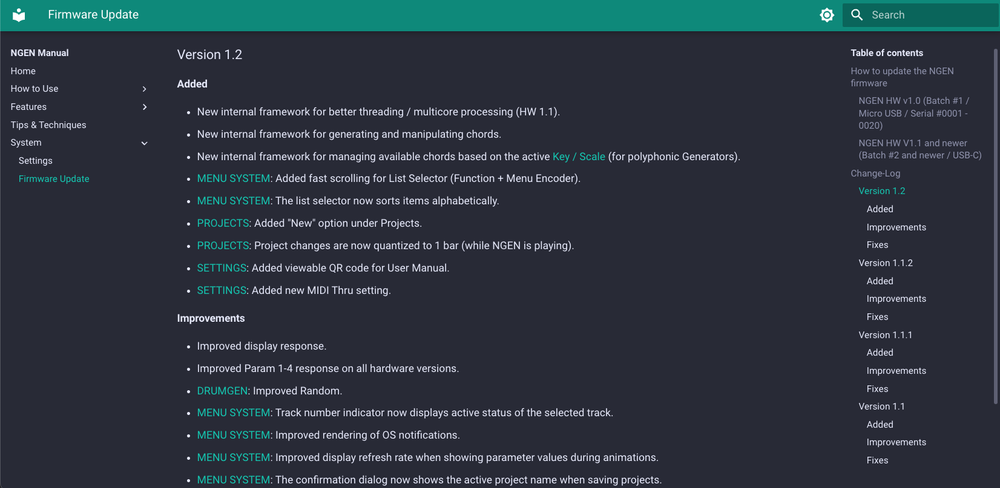Collapse the System section chevron
This screenshot has width=1000, height=488.
[x=145, y=143]
